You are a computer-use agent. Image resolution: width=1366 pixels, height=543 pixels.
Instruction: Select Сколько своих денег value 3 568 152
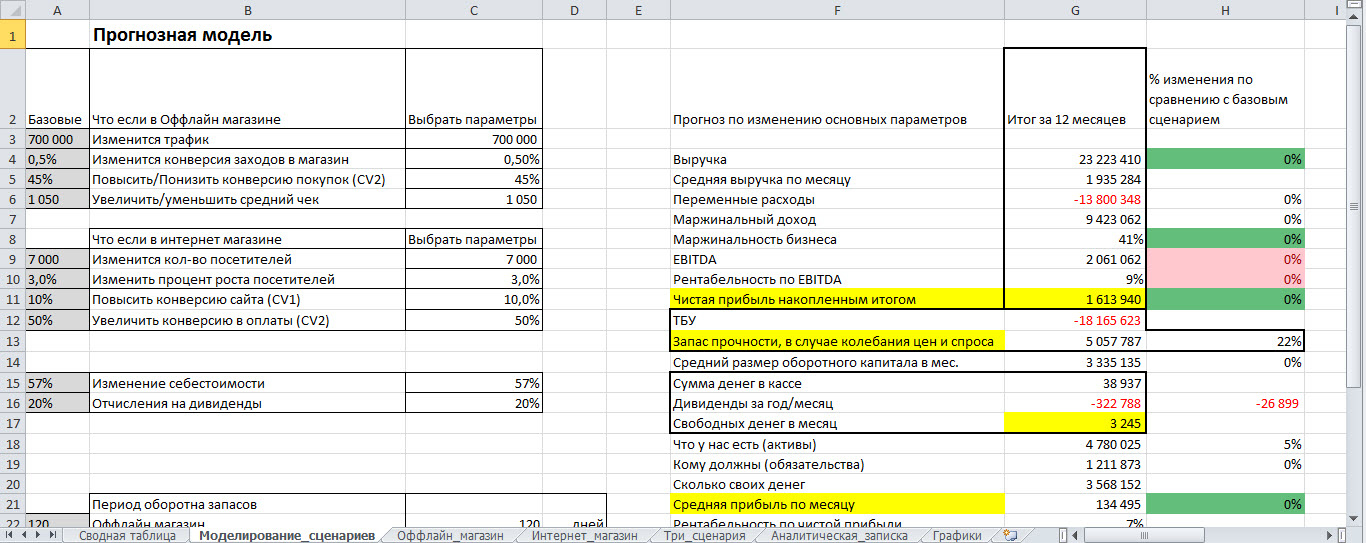click(1075, 484)
